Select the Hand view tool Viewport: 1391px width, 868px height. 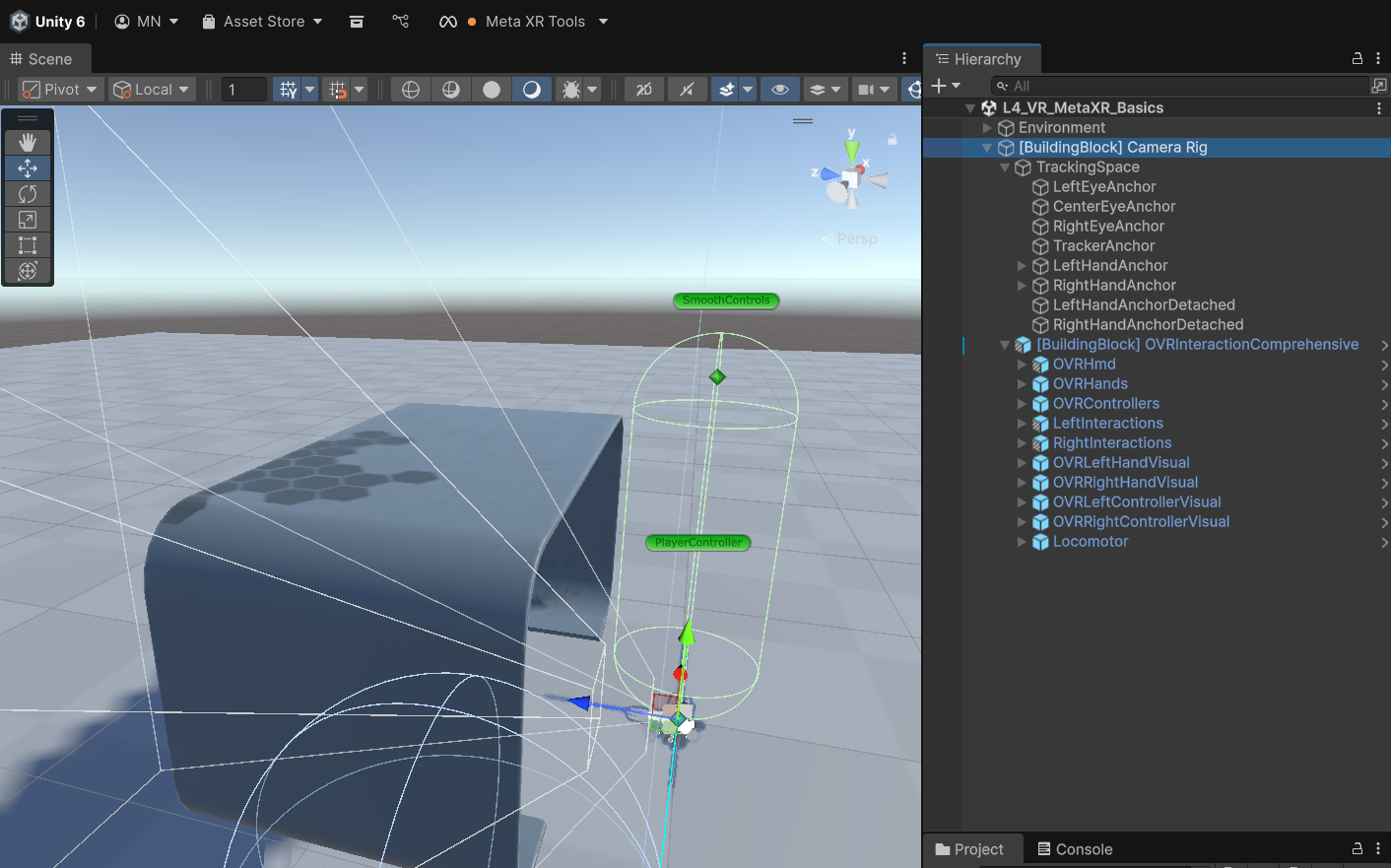pyautogui.click(x=28, y=143)
